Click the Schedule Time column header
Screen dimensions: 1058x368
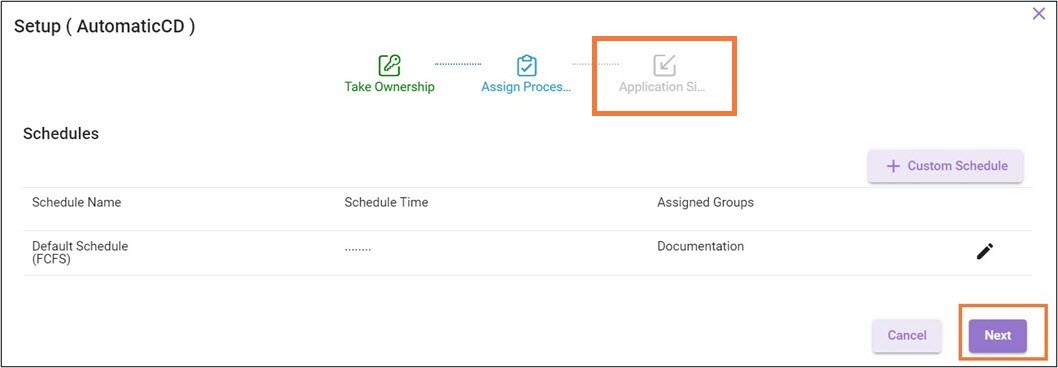(386, 202)
